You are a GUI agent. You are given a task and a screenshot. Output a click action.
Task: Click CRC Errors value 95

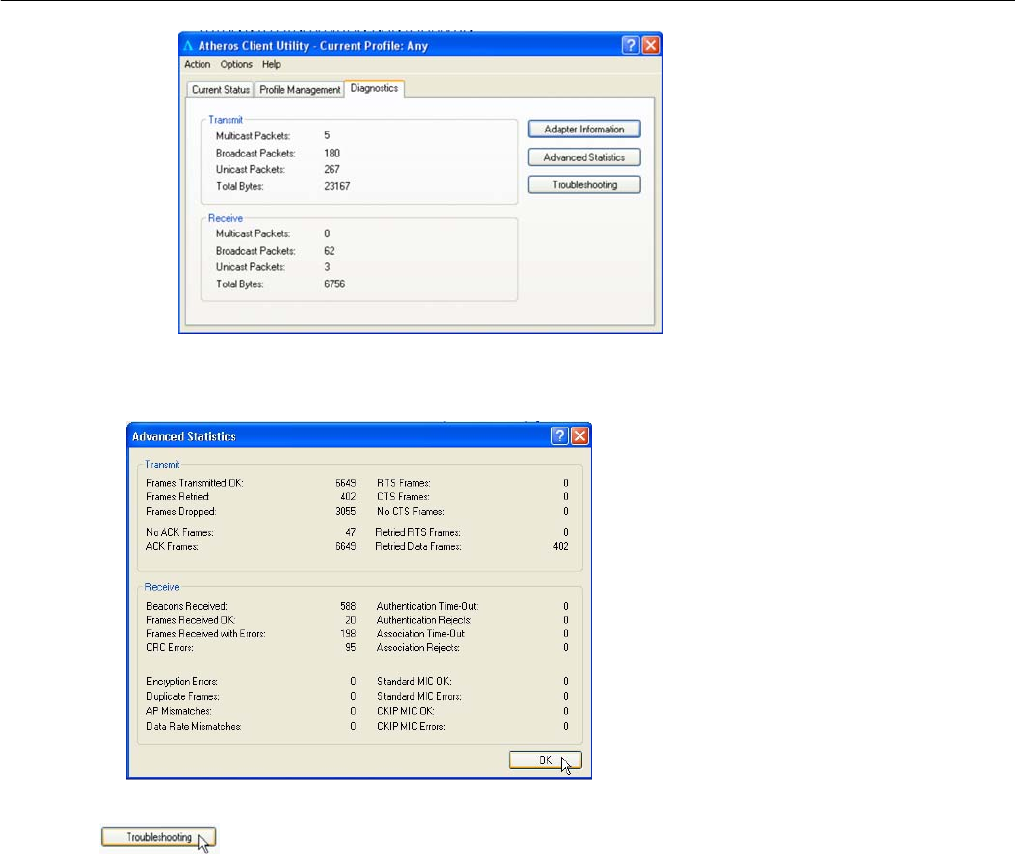click(350, 647)
